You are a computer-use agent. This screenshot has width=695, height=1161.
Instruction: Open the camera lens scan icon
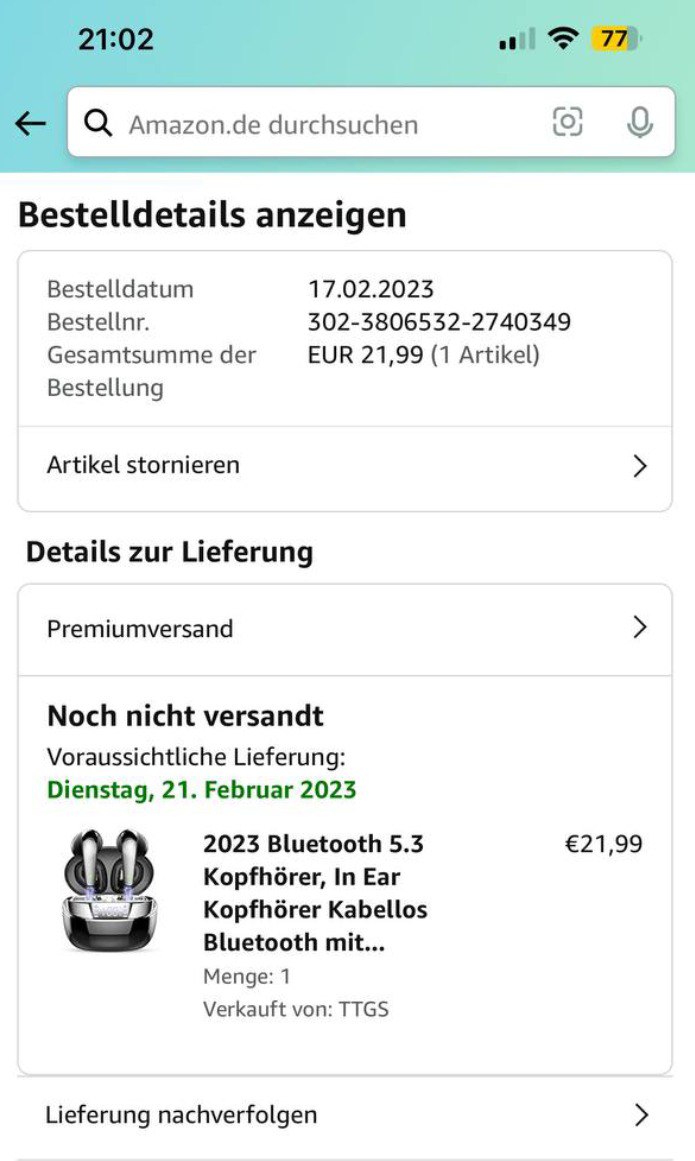[567, 122]
